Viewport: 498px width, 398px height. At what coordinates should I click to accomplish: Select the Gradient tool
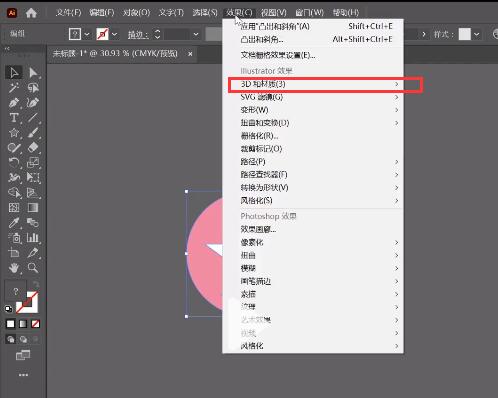[x=33, y=207]
